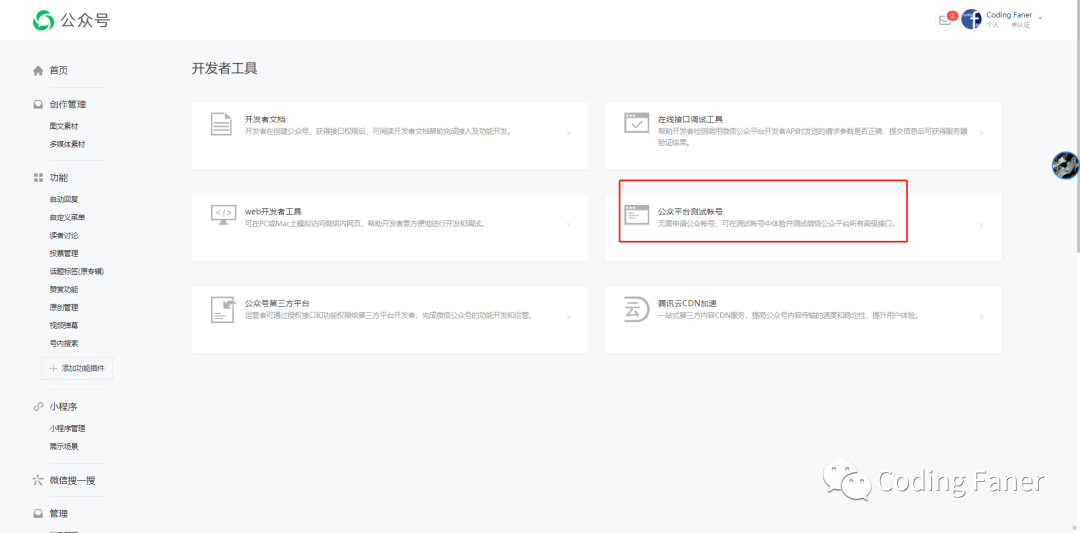The image size is (1080, 533).
Task: Open 自定义菜单 in the sidebar
Action: (x=68, y=218)
